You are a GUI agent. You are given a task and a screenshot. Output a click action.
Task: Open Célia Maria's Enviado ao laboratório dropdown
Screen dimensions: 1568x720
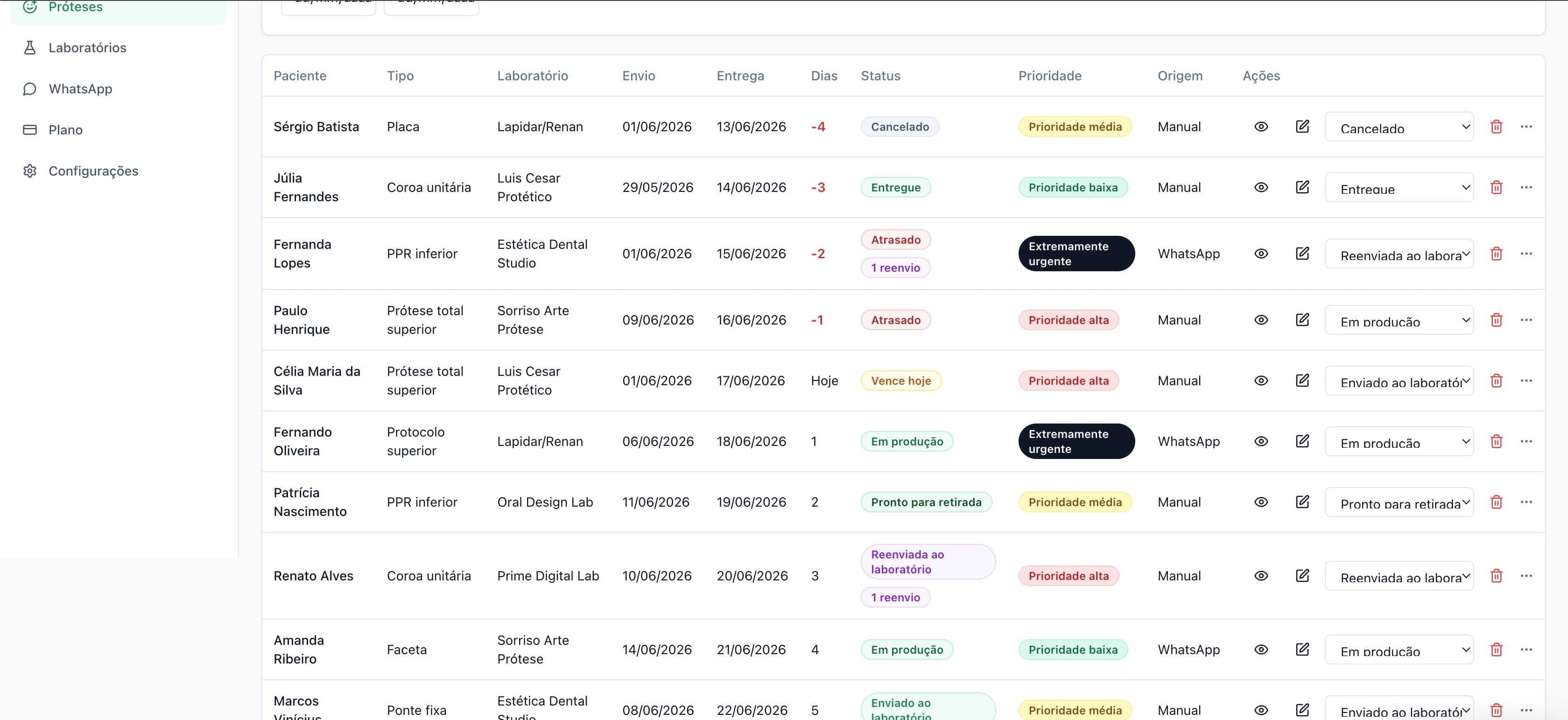tap(1399, 381)
